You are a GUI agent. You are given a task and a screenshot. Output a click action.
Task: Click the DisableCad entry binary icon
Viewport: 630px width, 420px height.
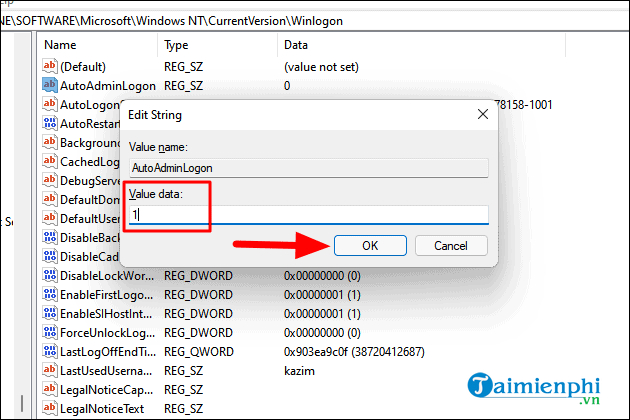[x=49, y=256]
